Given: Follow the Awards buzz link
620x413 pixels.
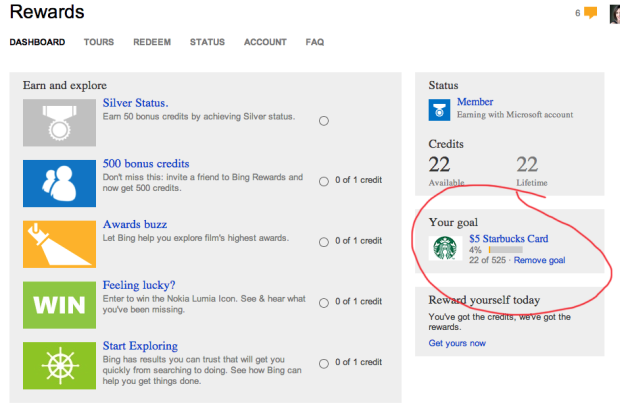Looking at the screenshot, I should point(135,224).
